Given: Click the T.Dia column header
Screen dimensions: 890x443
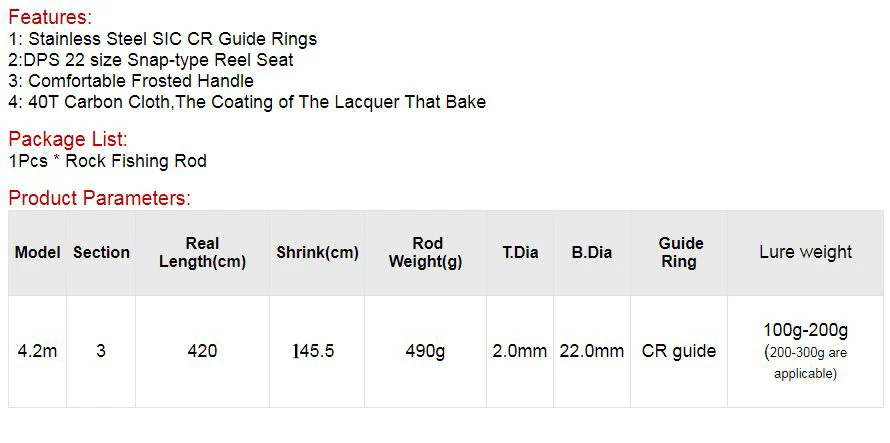Looking at the screenshot, I should (520, 253).
